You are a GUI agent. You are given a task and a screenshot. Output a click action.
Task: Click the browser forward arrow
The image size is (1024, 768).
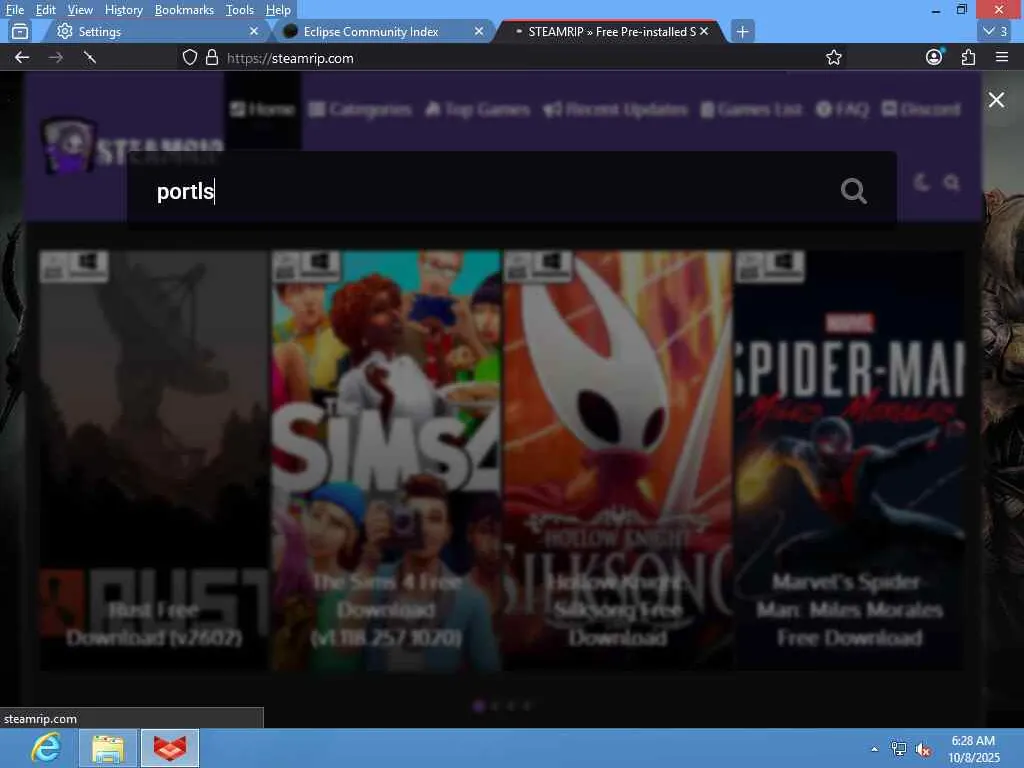[56, 57]
